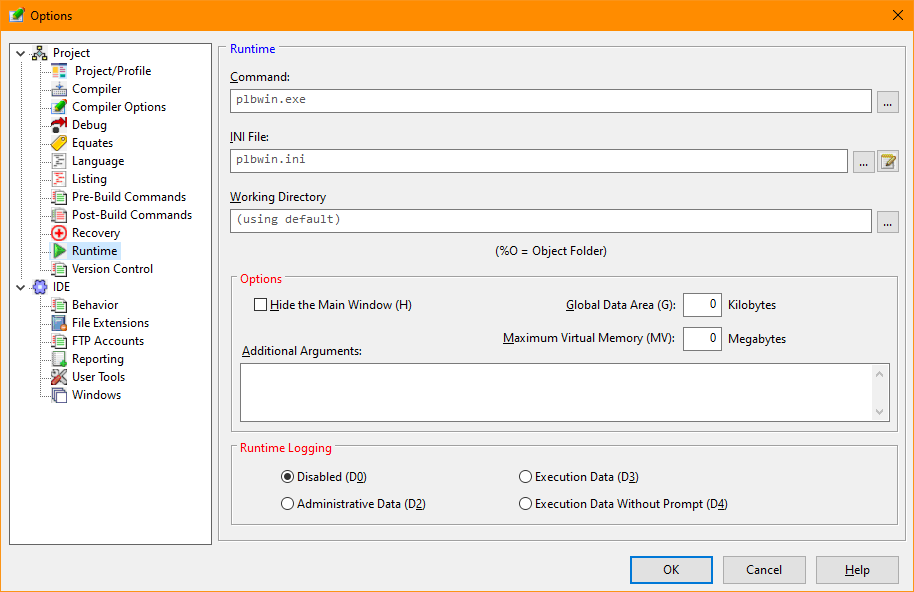Collapse the IDE tree node
The width and height of the screenshot is (914, 592).
tap(20, 287)
